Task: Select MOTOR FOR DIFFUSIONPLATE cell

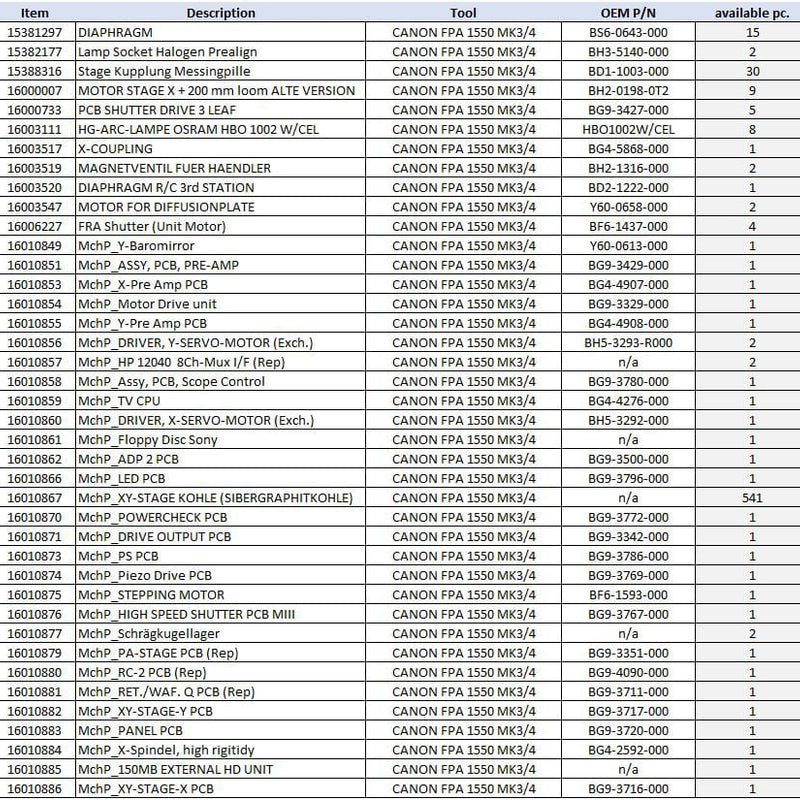Action: point(220,207)
